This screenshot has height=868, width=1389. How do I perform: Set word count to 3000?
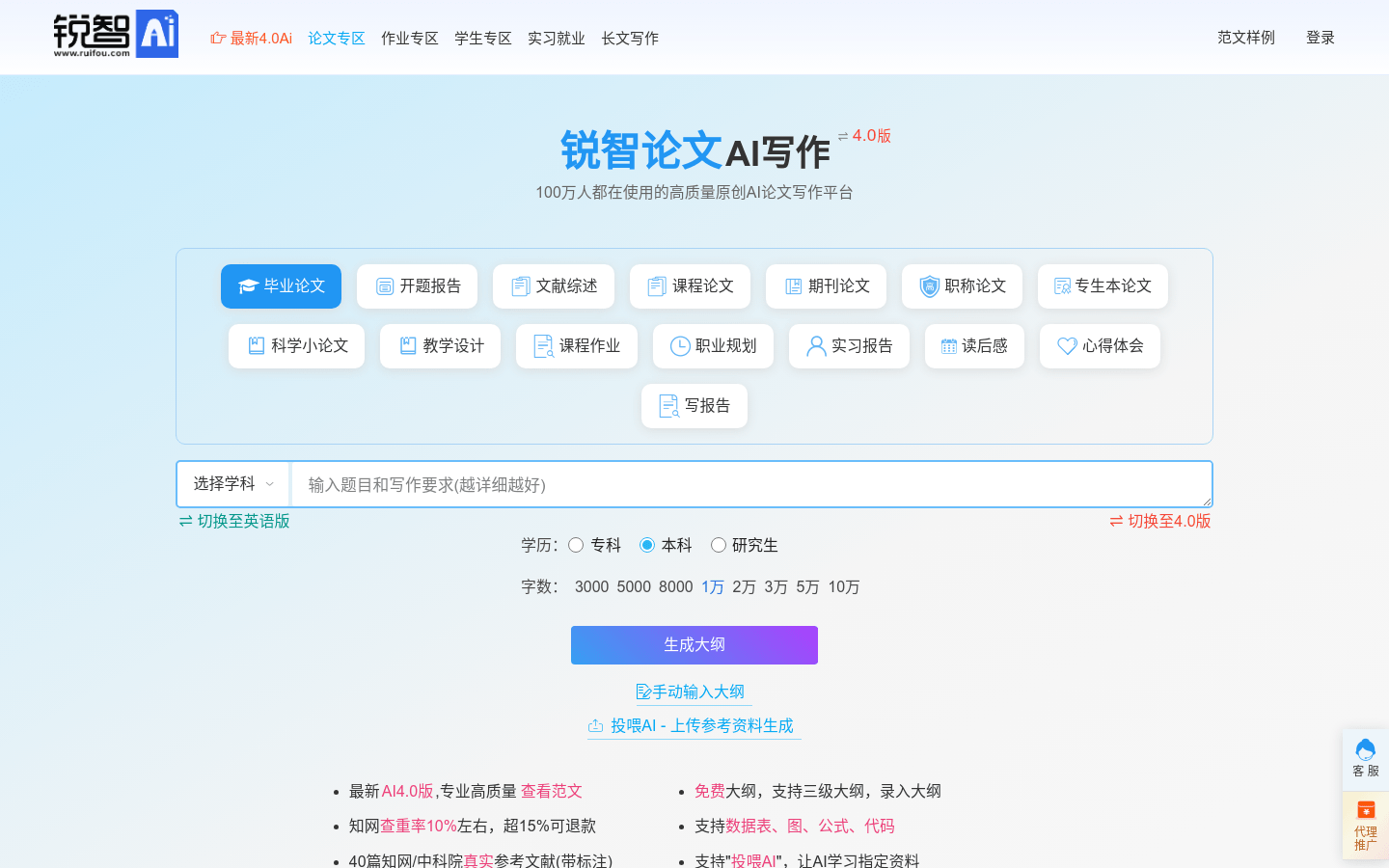tap(591, 586)
